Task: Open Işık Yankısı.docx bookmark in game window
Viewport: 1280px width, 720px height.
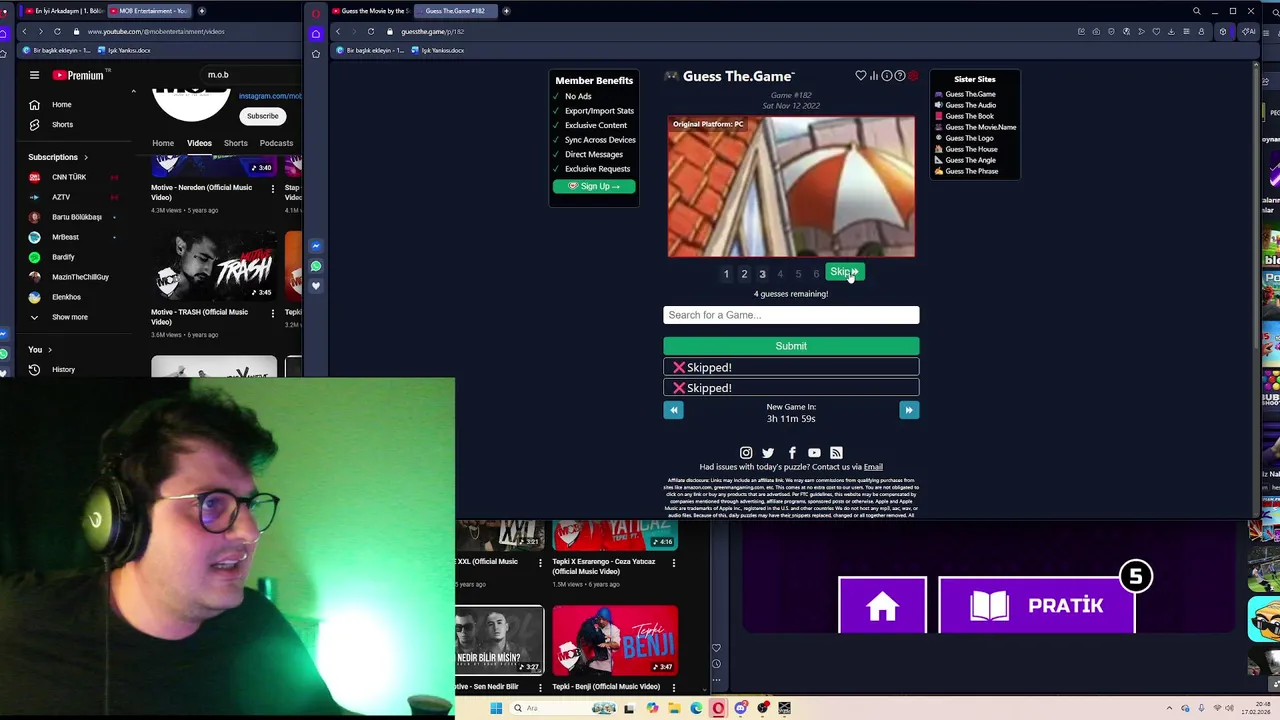Action: 436,50
